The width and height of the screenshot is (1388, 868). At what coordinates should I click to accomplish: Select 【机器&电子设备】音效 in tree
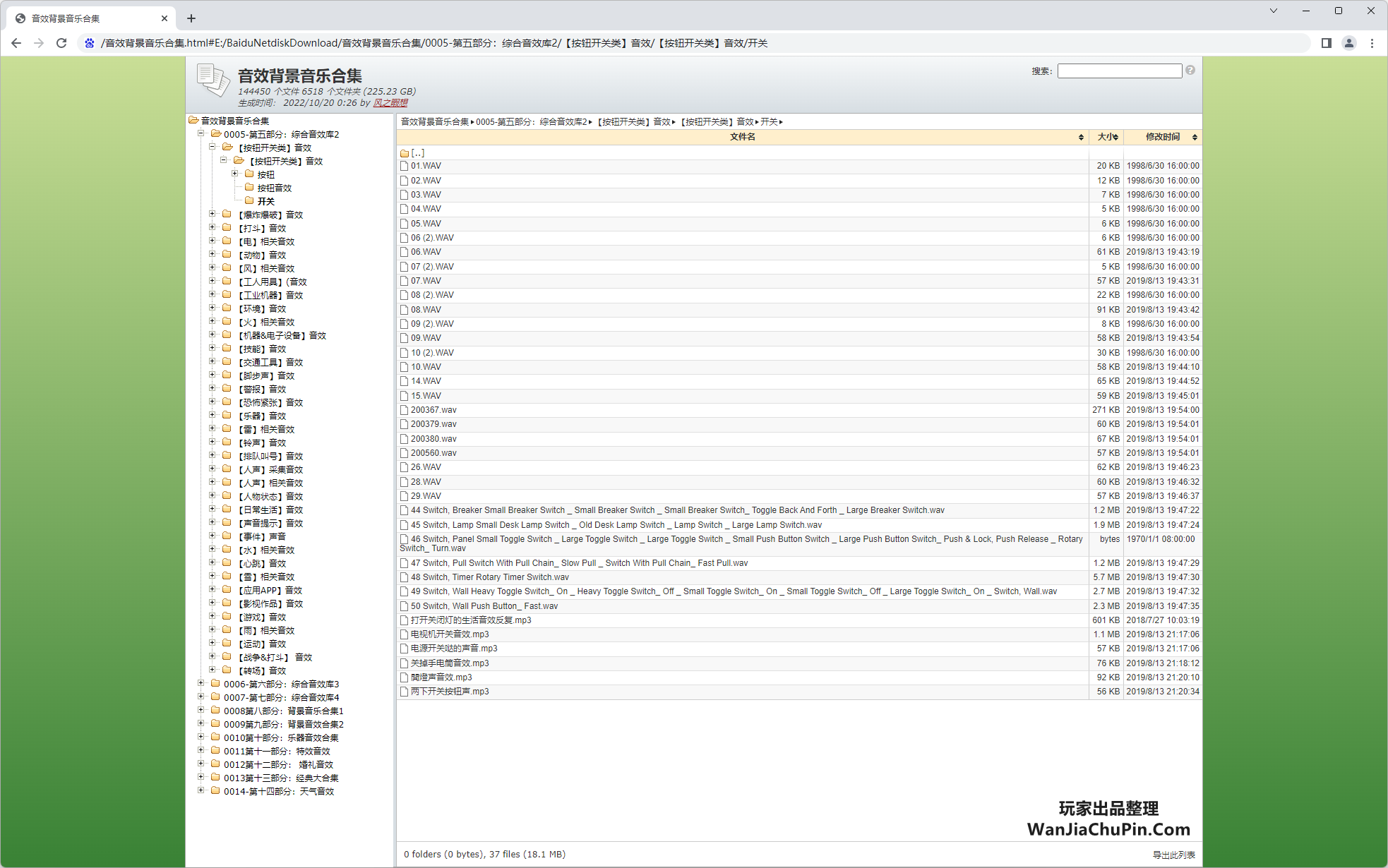(281, 336)
